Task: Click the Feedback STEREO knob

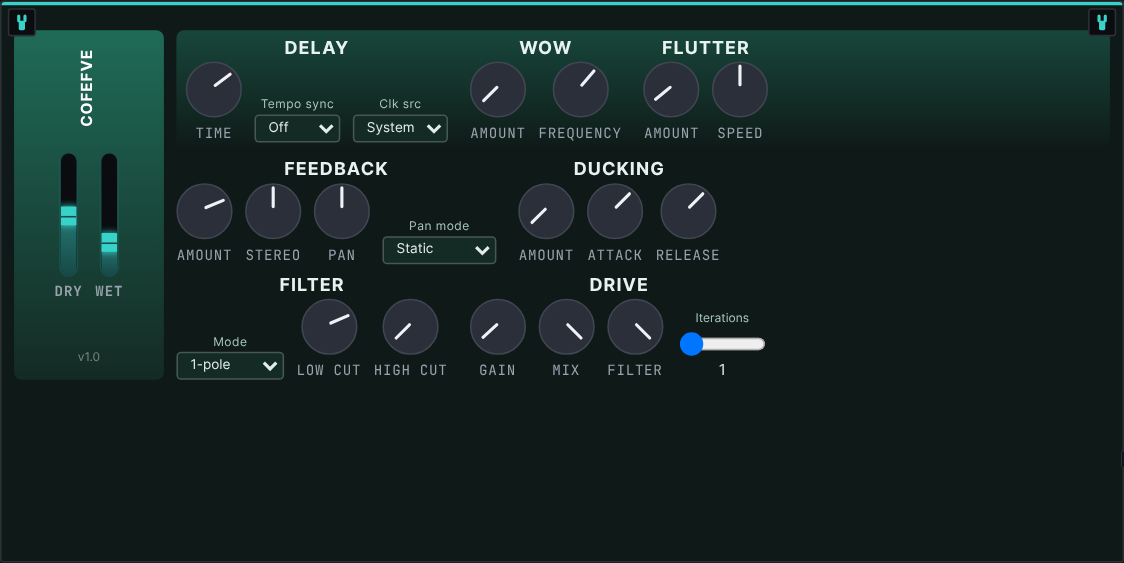Action: 273,212
